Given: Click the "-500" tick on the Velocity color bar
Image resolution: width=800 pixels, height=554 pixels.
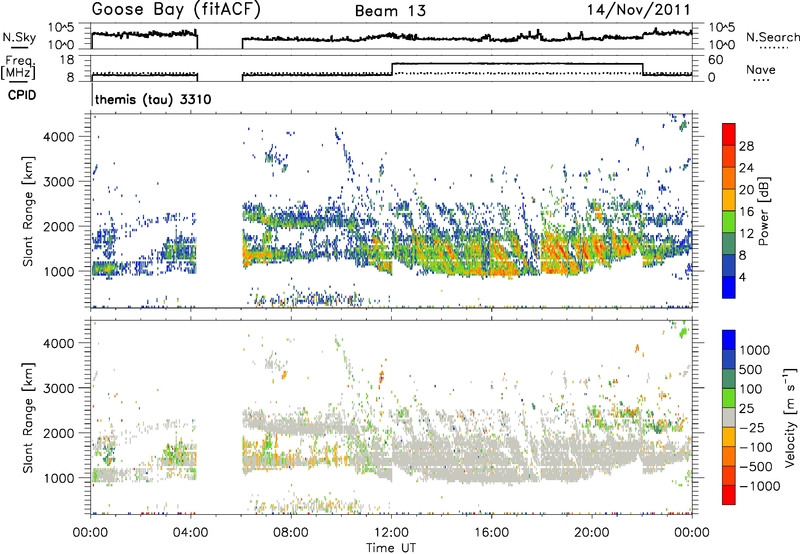Looking at the screenshot, I should click(x=756, y=466).
